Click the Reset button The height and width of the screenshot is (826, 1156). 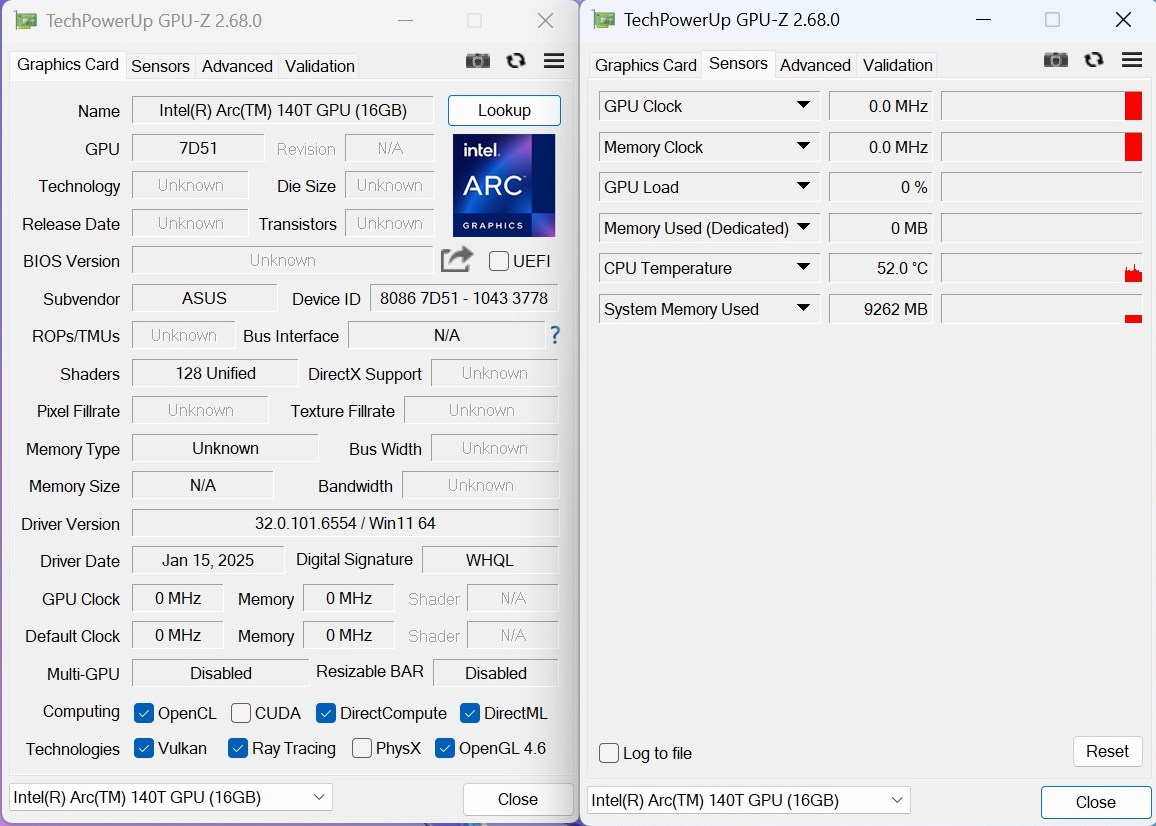click(x=1107, y=751)
